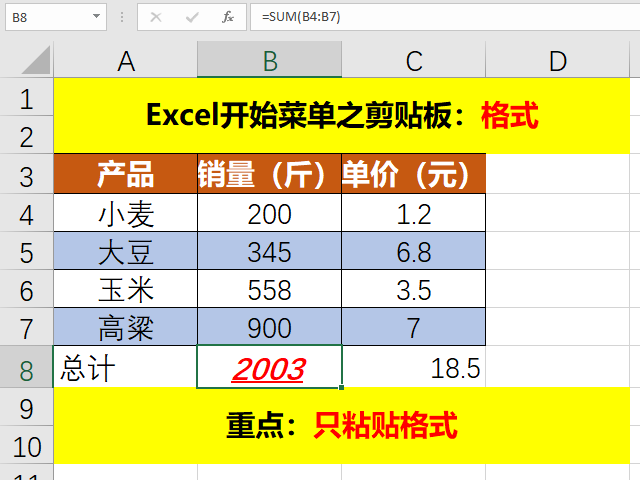Click the cell containing 小麦

(x=125, y=213)
